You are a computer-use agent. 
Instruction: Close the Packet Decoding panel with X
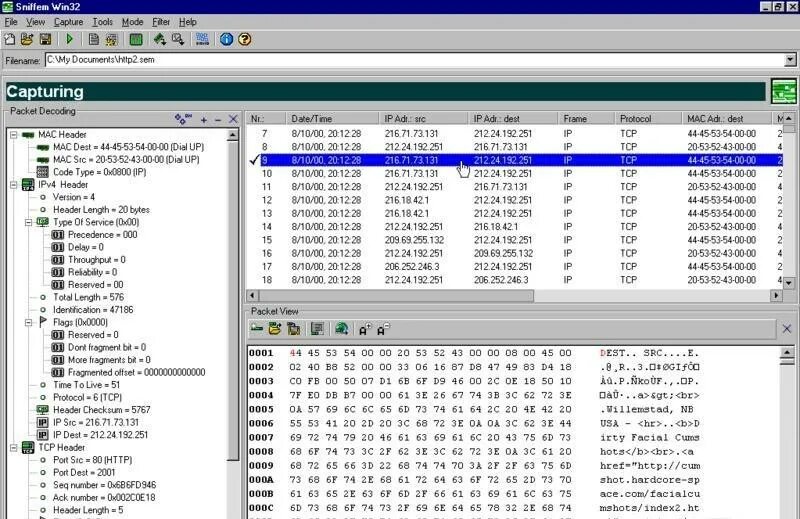click(233, 119)
